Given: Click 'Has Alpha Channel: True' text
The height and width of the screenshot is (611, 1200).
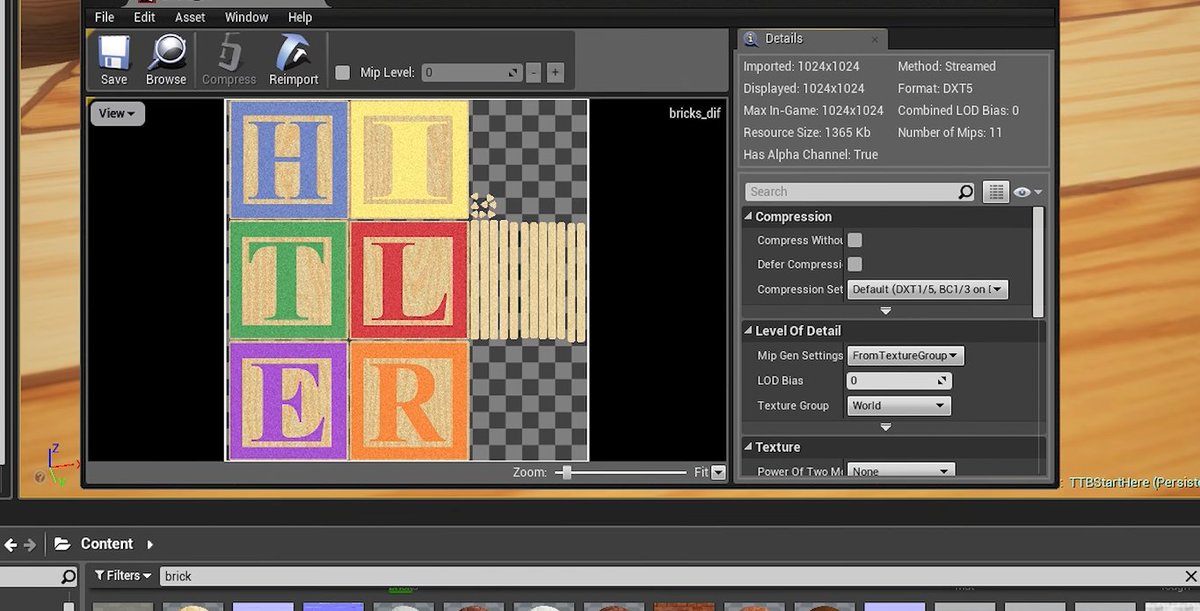Looking at the screenshot, I should click(x=810, y=155).
